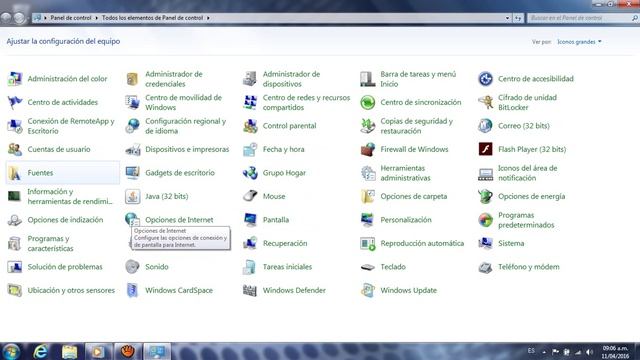The width and height of the screenshot is (640, 360).
Task: Open Dispositivos e impresoras icon
Action: pyautogui.click(x=132, y=149)
